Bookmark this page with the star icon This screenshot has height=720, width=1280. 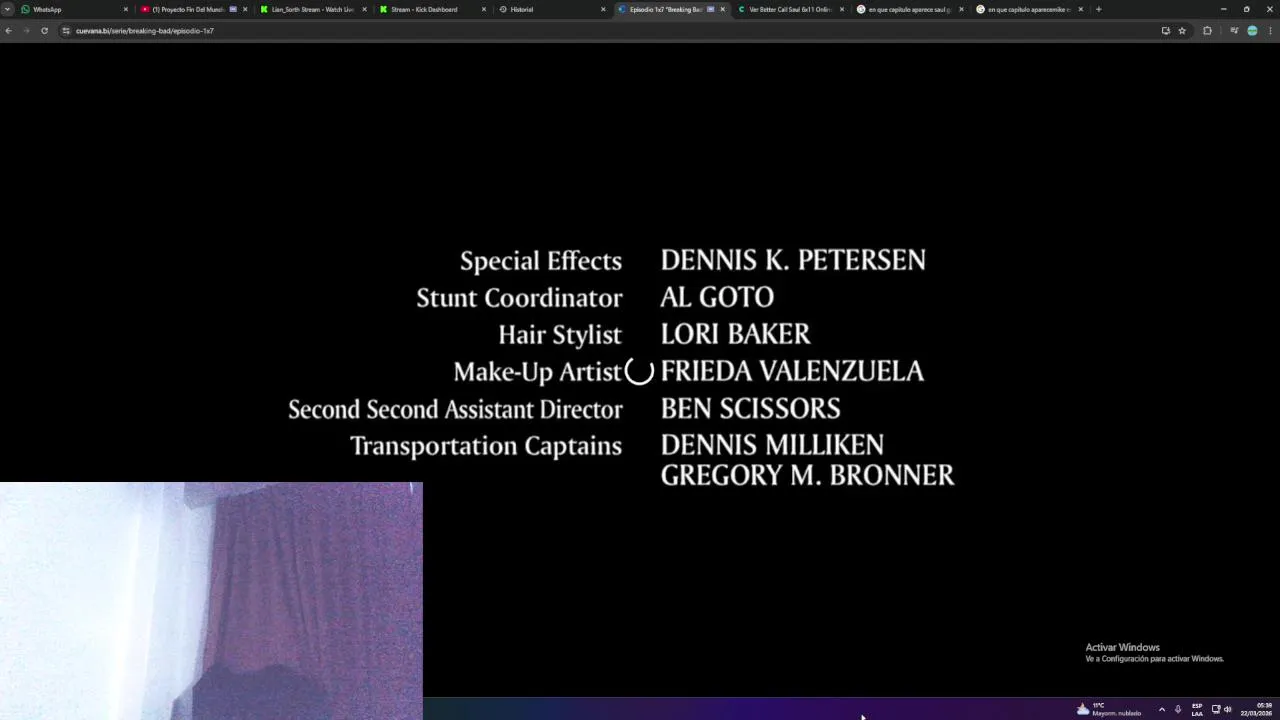[1182, 31]
